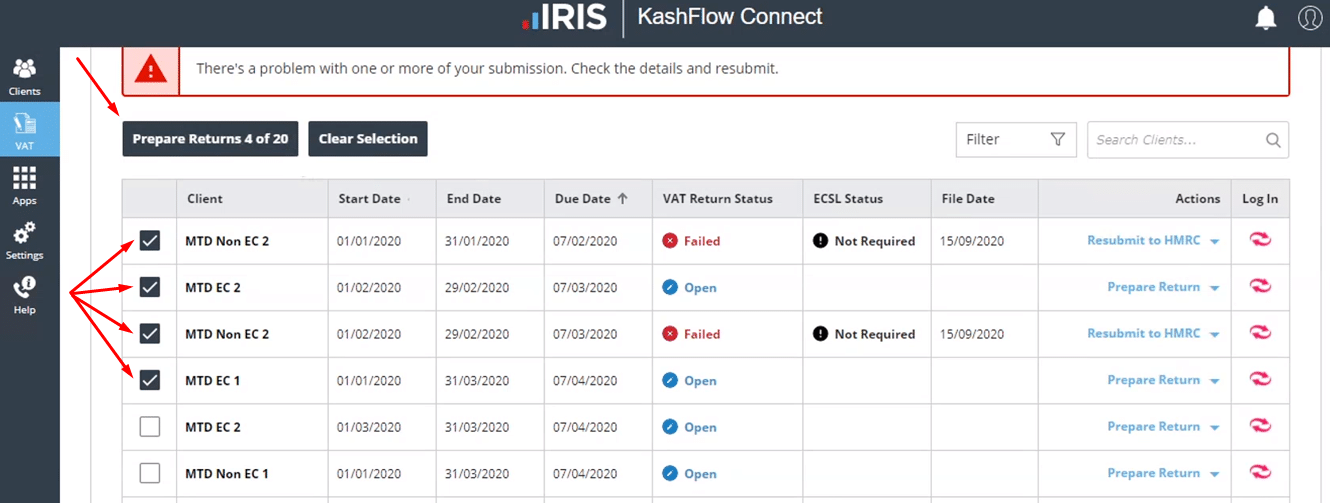Open Clients in the sidebar
The height and width of the screenshot is (504, 1330).
25,76
